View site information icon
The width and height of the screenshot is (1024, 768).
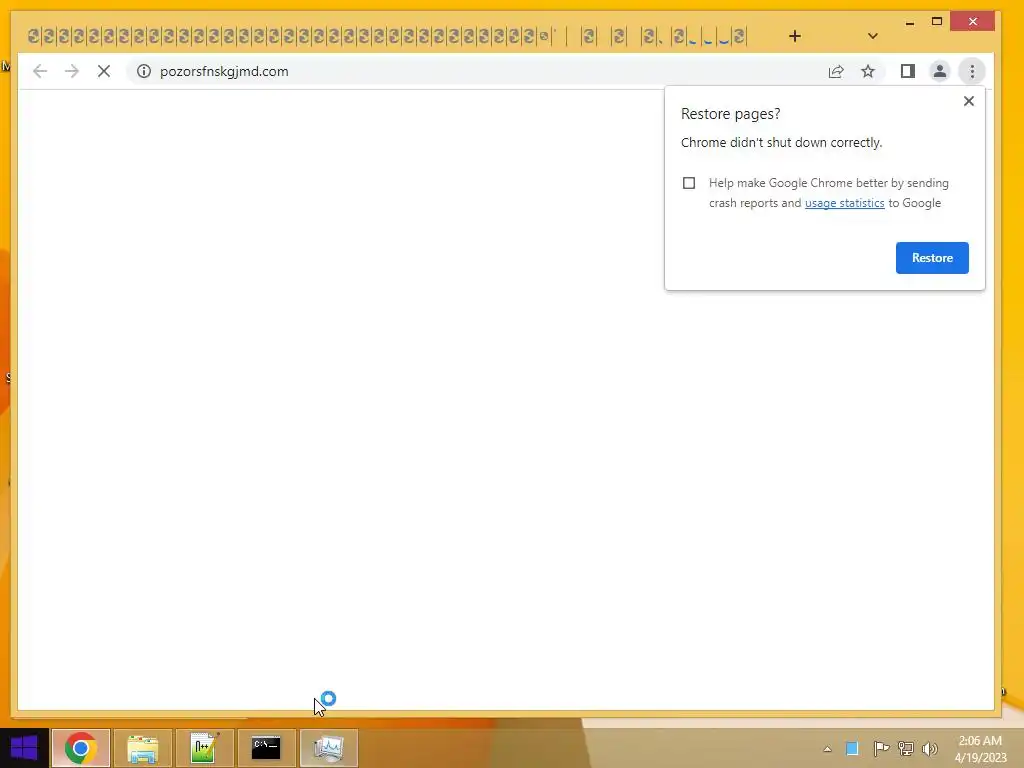pos(144,71)
